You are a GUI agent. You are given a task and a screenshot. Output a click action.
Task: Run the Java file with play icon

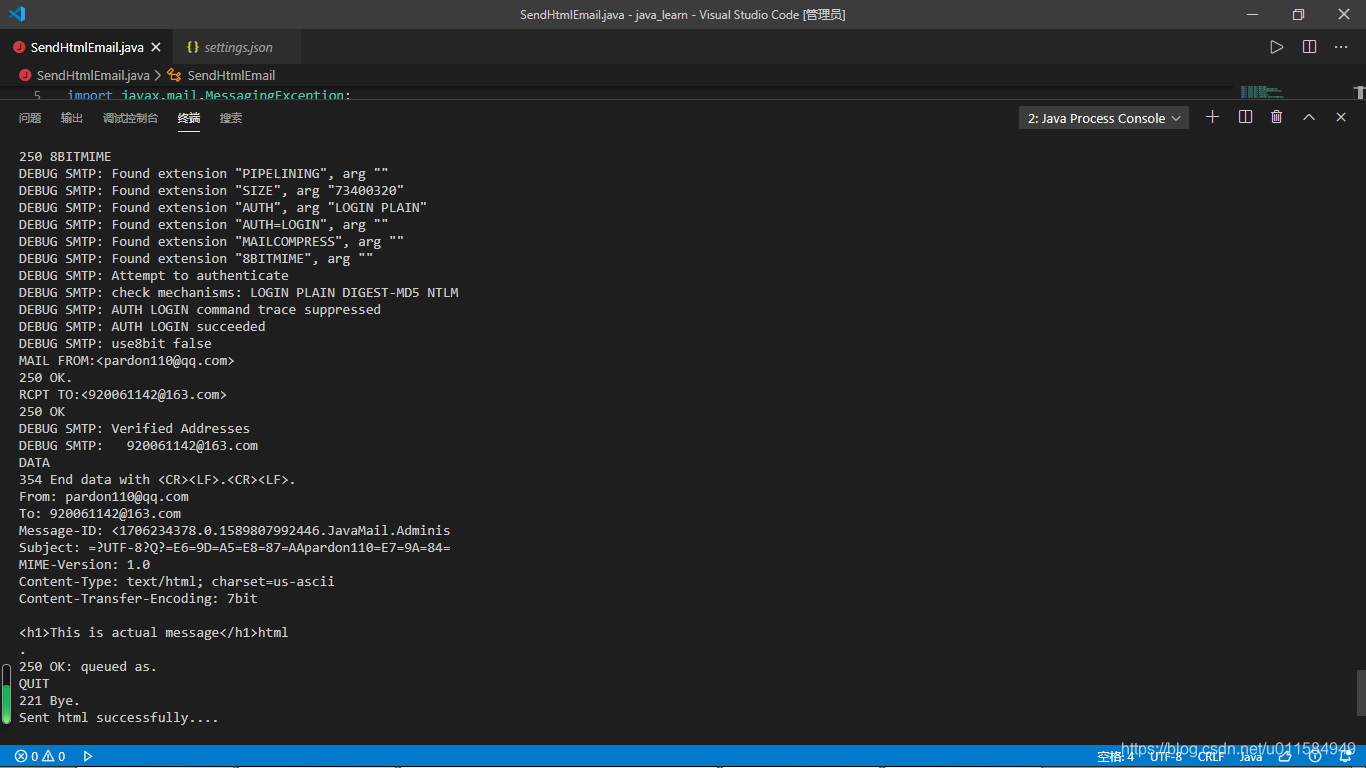(1277, 47)
